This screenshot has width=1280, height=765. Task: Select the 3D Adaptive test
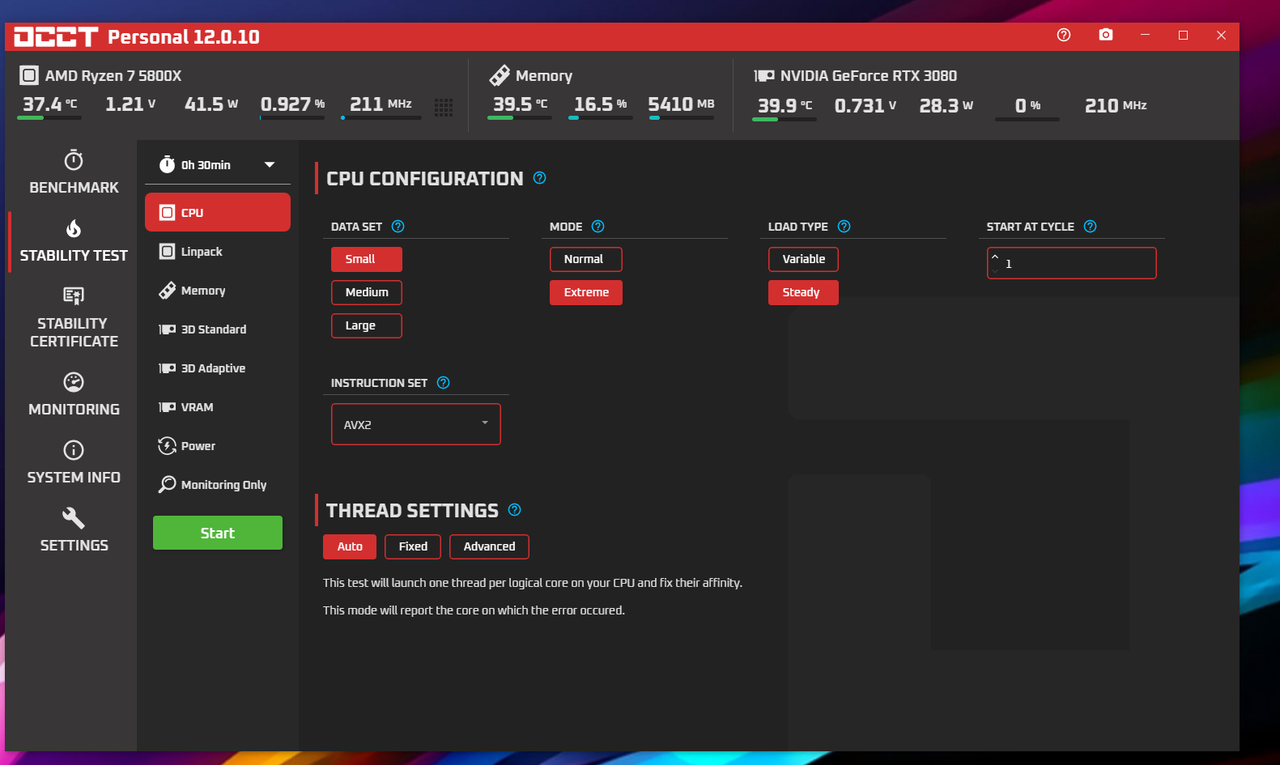click(x=218, y=368)
